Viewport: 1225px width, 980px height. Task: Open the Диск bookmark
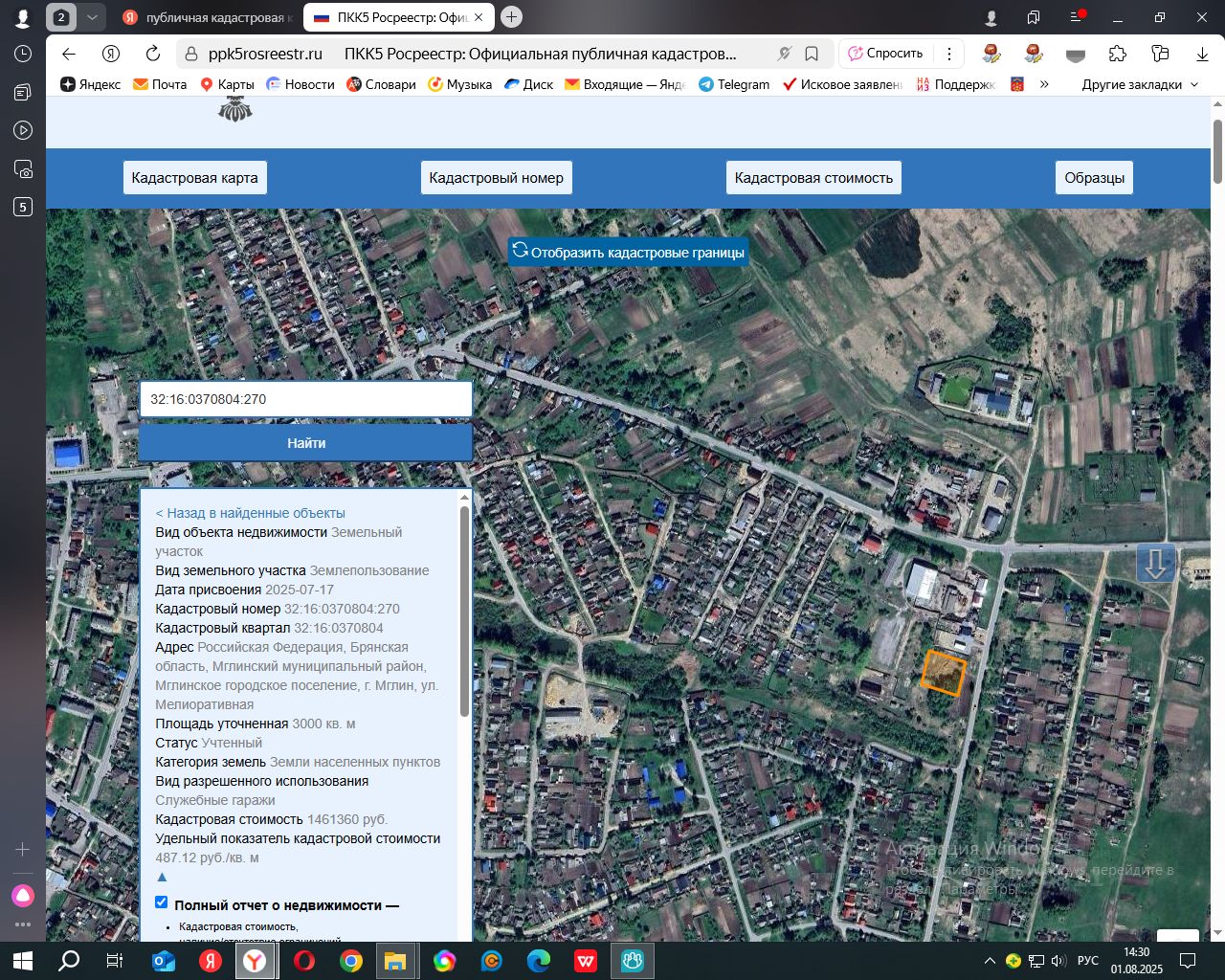point(529,84)
